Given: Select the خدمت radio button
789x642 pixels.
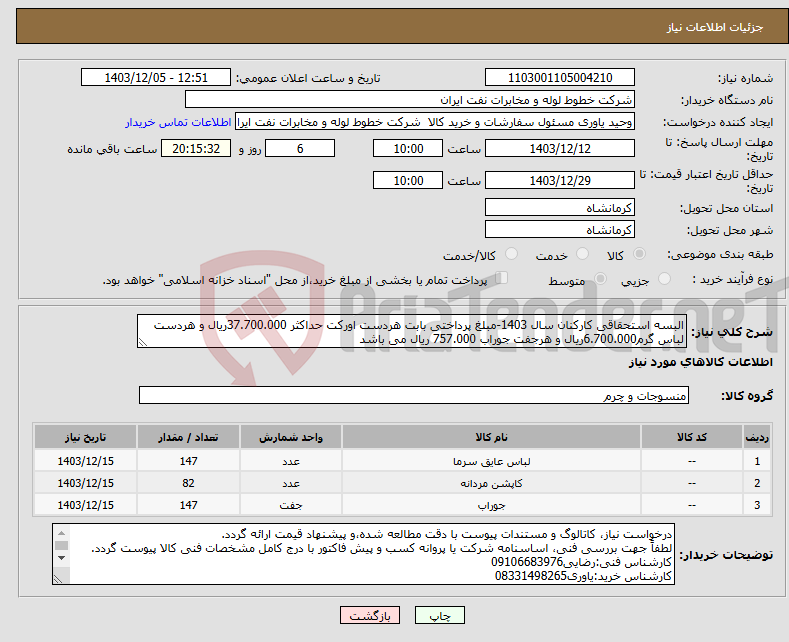Looking at the screenshot, I should click(x=582, y=254).
